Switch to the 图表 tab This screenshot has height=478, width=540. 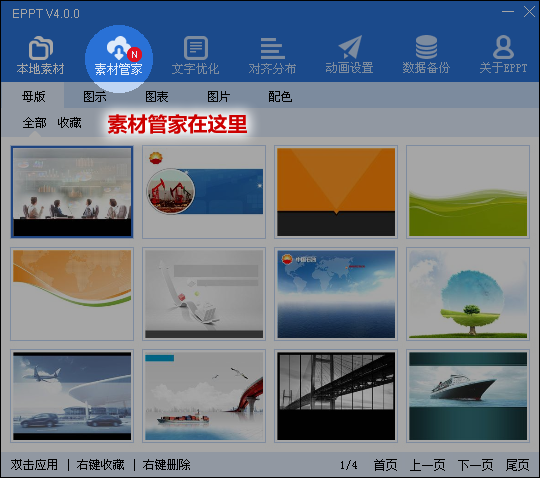[157, 96]
